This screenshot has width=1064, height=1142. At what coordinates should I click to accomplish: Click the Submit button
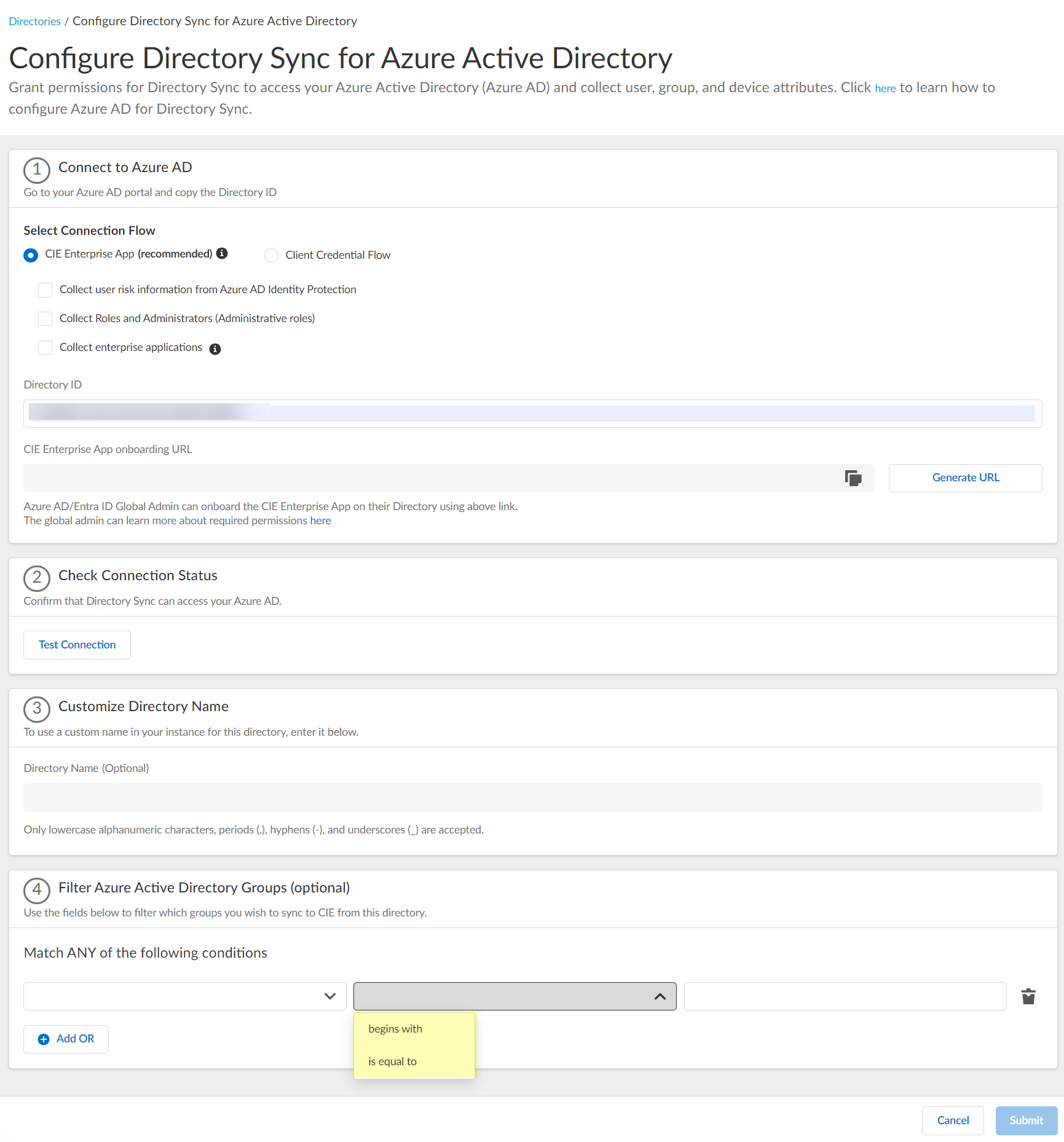pyautogui.click(x=1027, y=1120)
